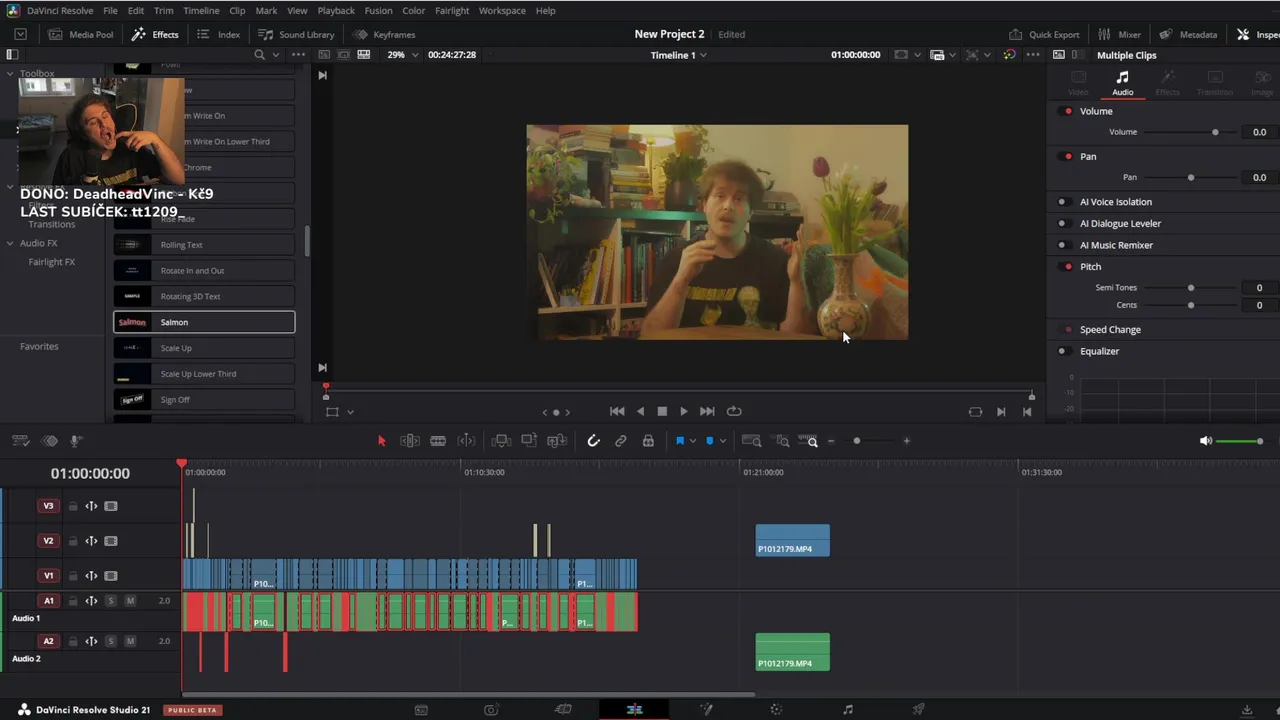The width and height of the screenshot is (1280, 720).
Task: Open the Trim menu
Action: tap(163, 11)
